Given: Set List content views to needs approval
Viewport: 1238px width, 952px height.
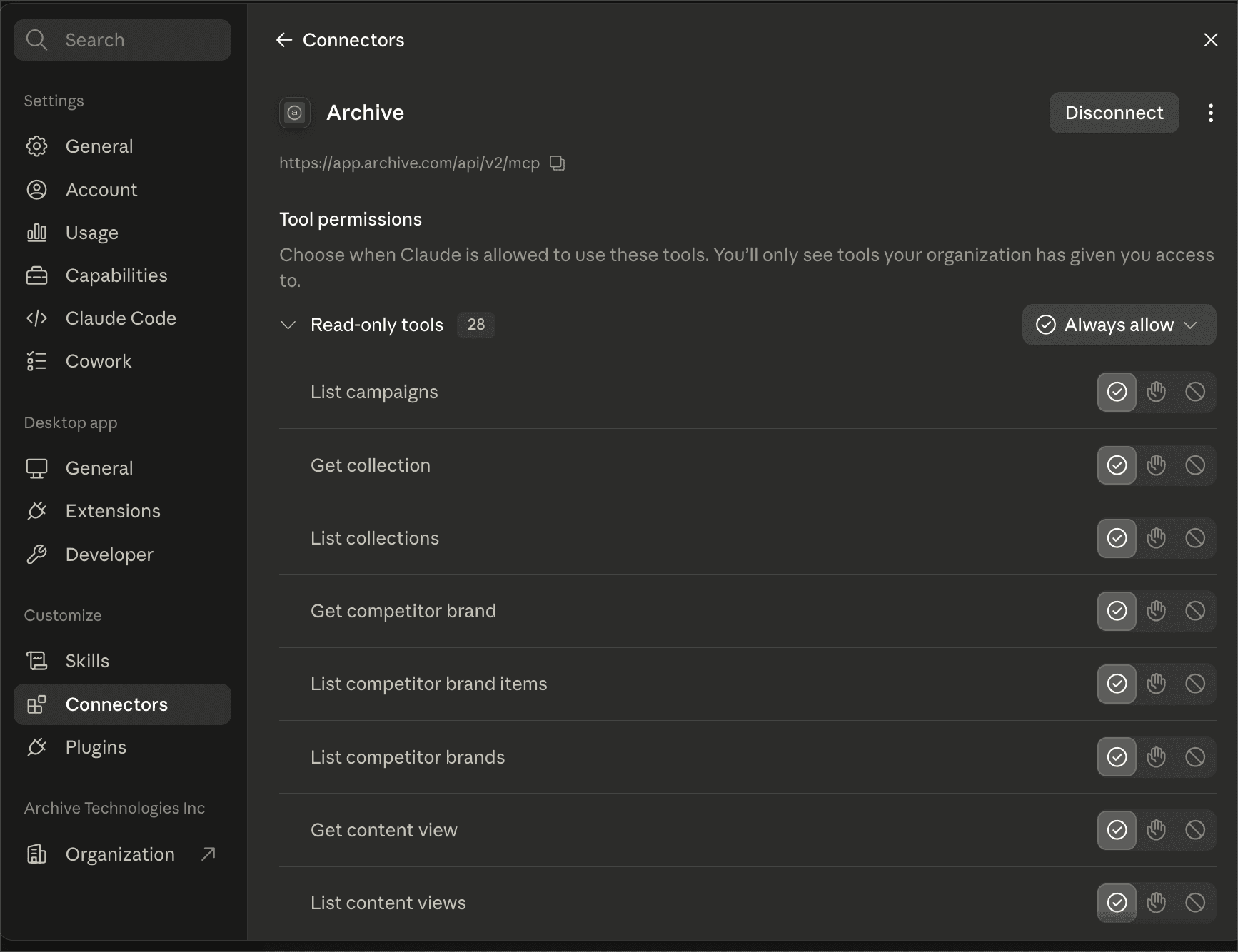Looking at the screenshot, I should [1156, 903].
